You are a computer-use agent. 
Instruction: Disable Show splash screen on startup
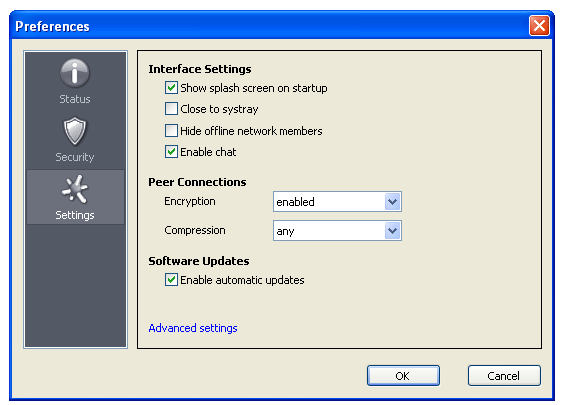point(171,88)
